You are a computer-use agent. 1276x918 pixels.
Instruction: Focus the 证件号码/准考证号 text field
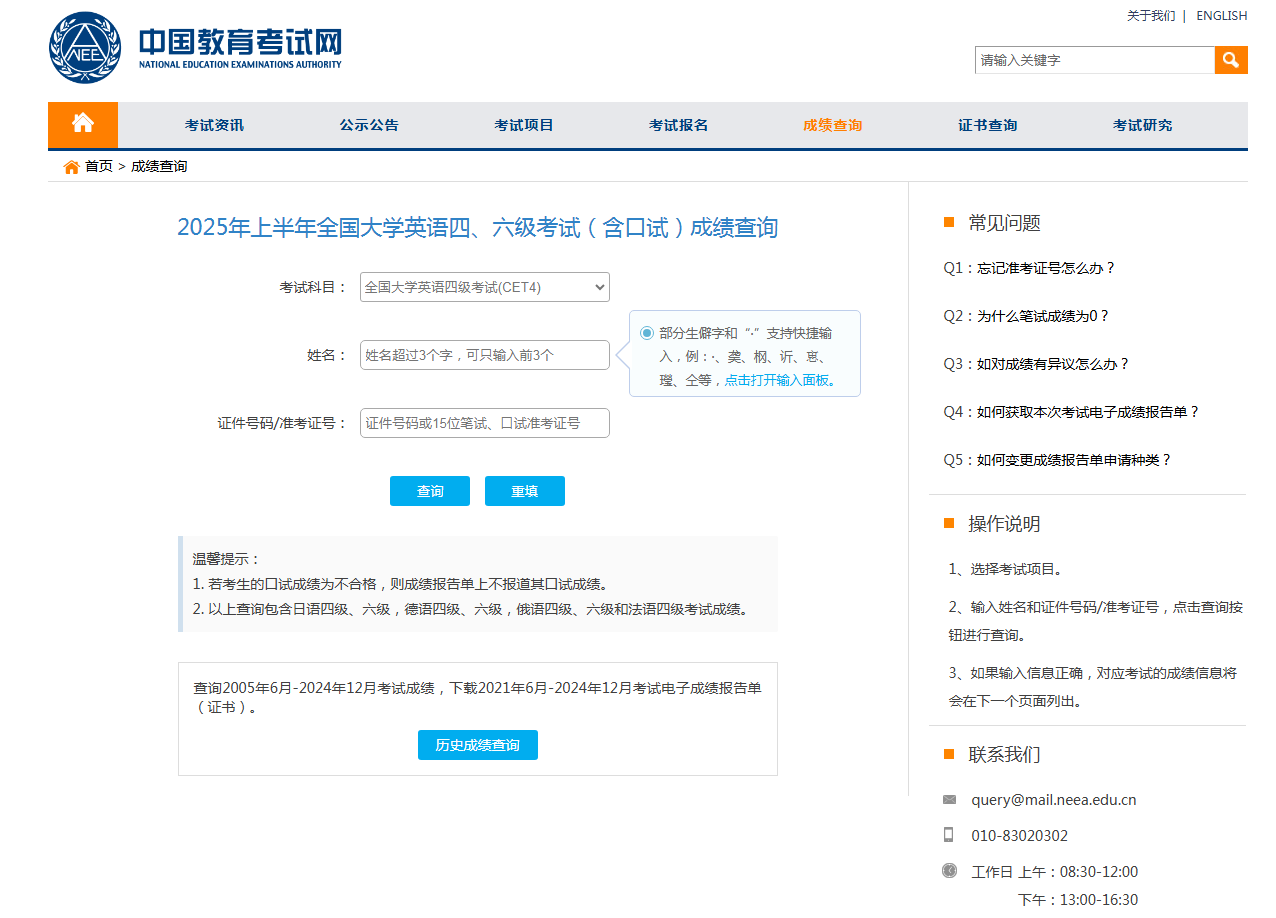click(485, 423)
